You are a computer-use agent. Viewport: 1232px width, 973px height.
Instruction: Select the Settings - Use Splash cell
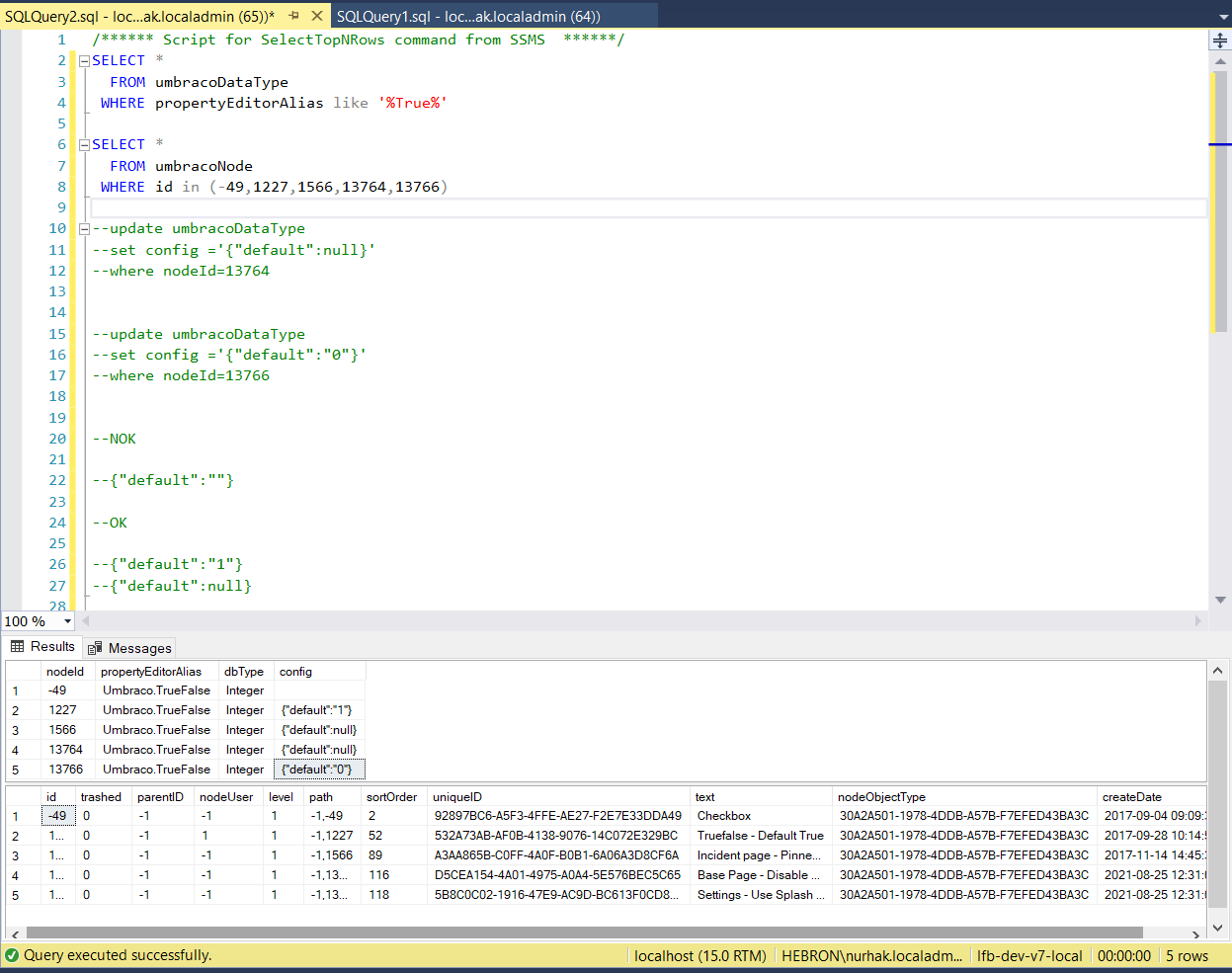tap(761, 895)
